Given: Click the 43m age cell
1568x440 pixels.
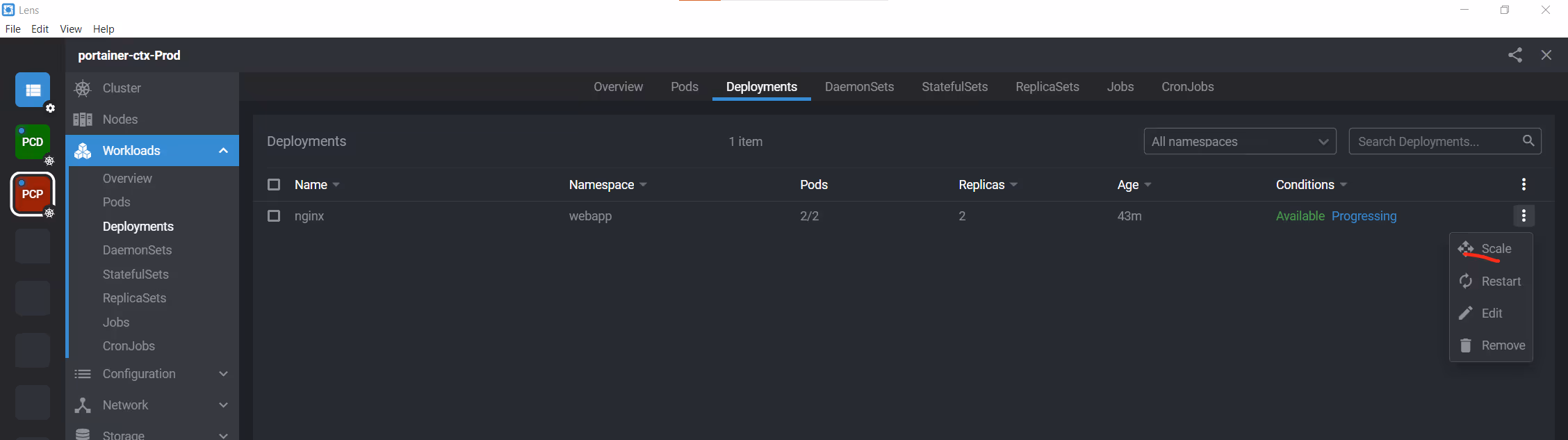Looking at the screenshot, I should coord(1129,216).
